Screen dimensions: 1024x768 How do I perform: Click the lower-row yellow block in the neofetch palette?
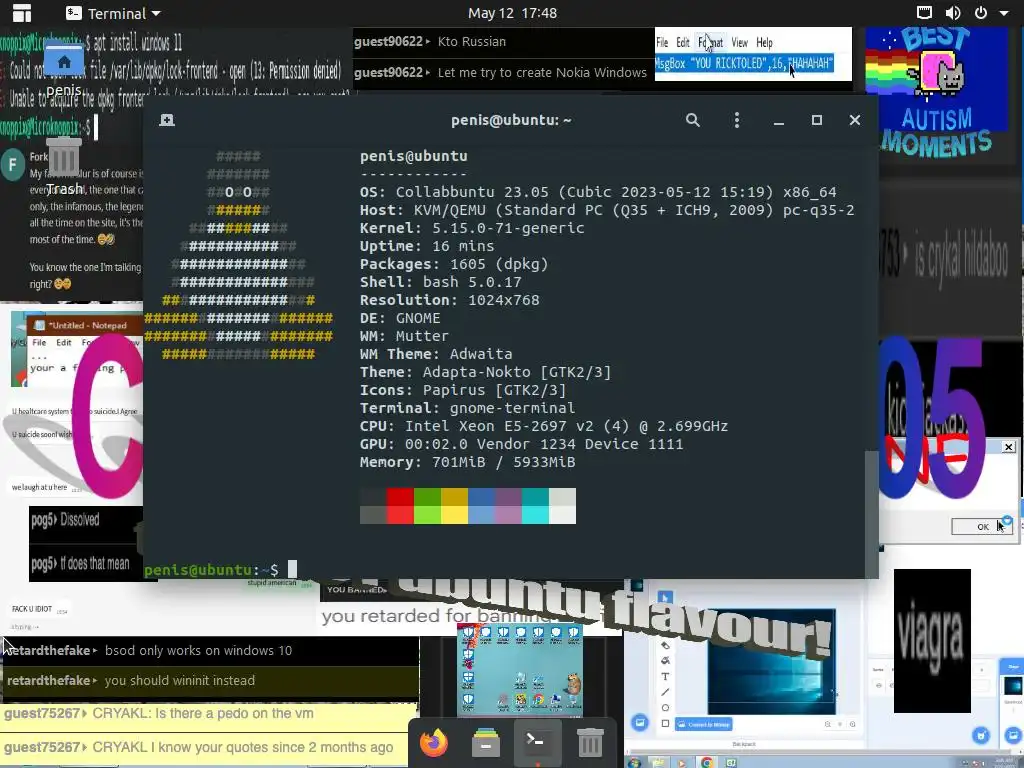(455, 515)
